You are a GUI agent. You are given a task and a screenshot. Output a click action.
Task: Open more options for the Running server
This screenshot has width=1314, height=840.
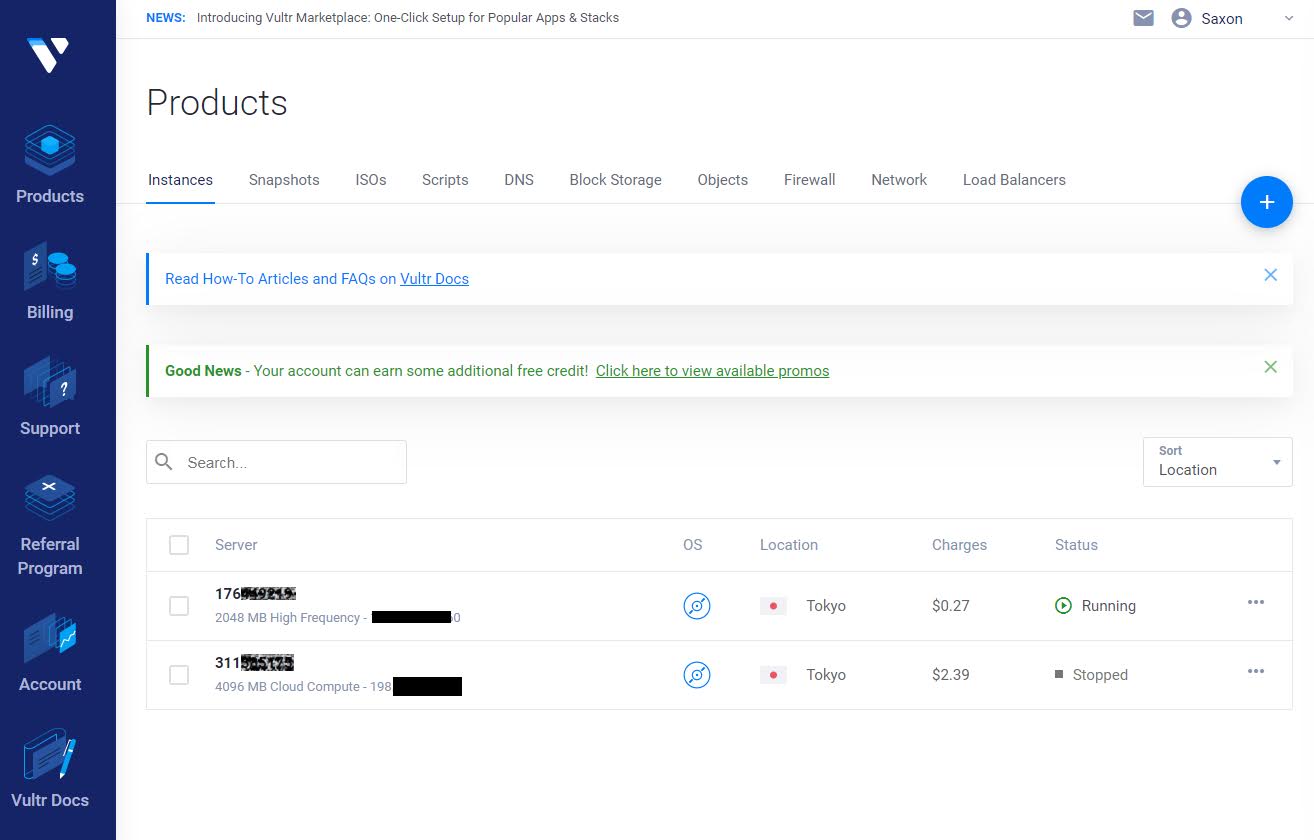click(1256, 602)
